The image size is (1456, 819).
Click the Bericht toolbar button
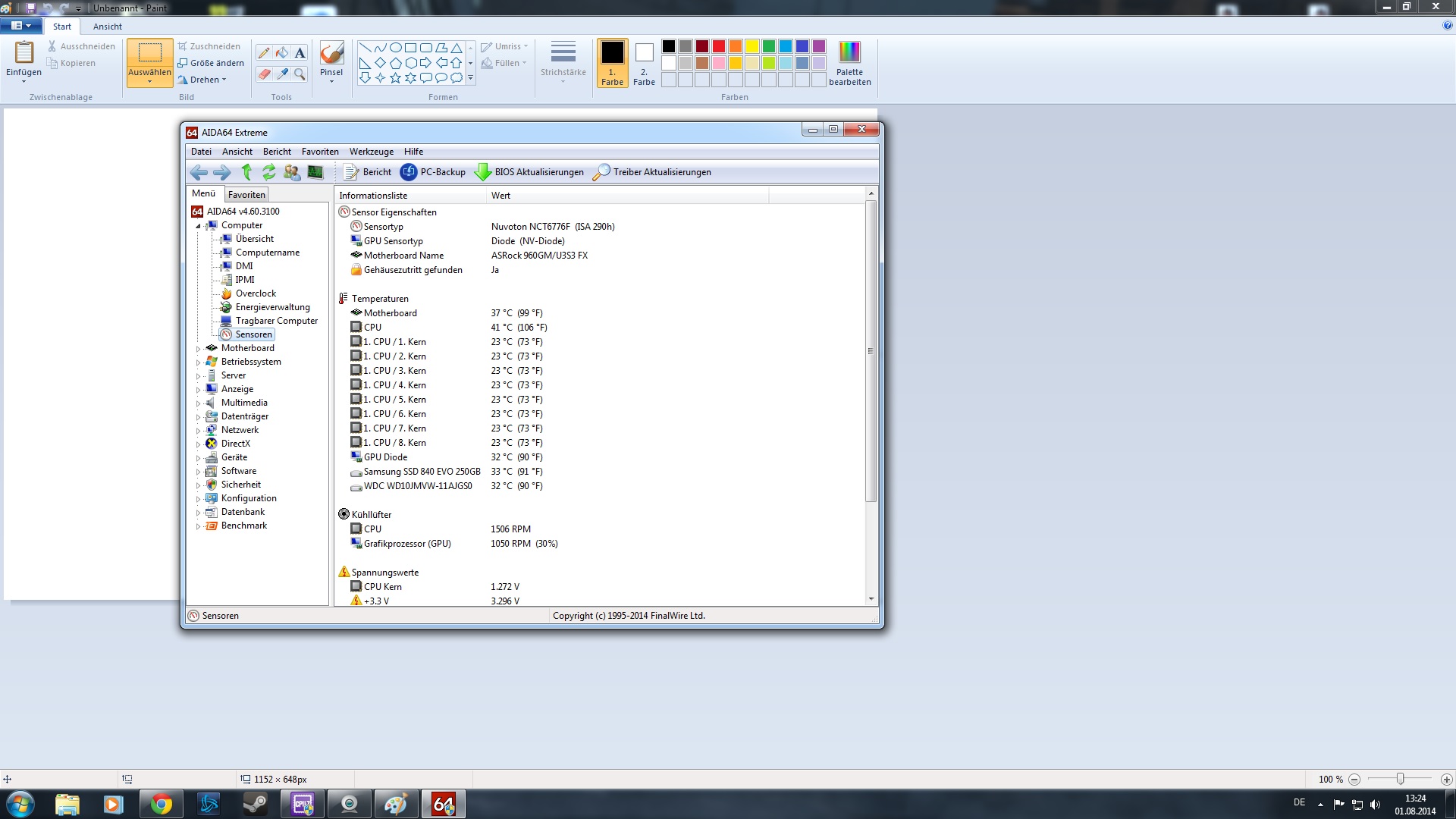[368, 172]
